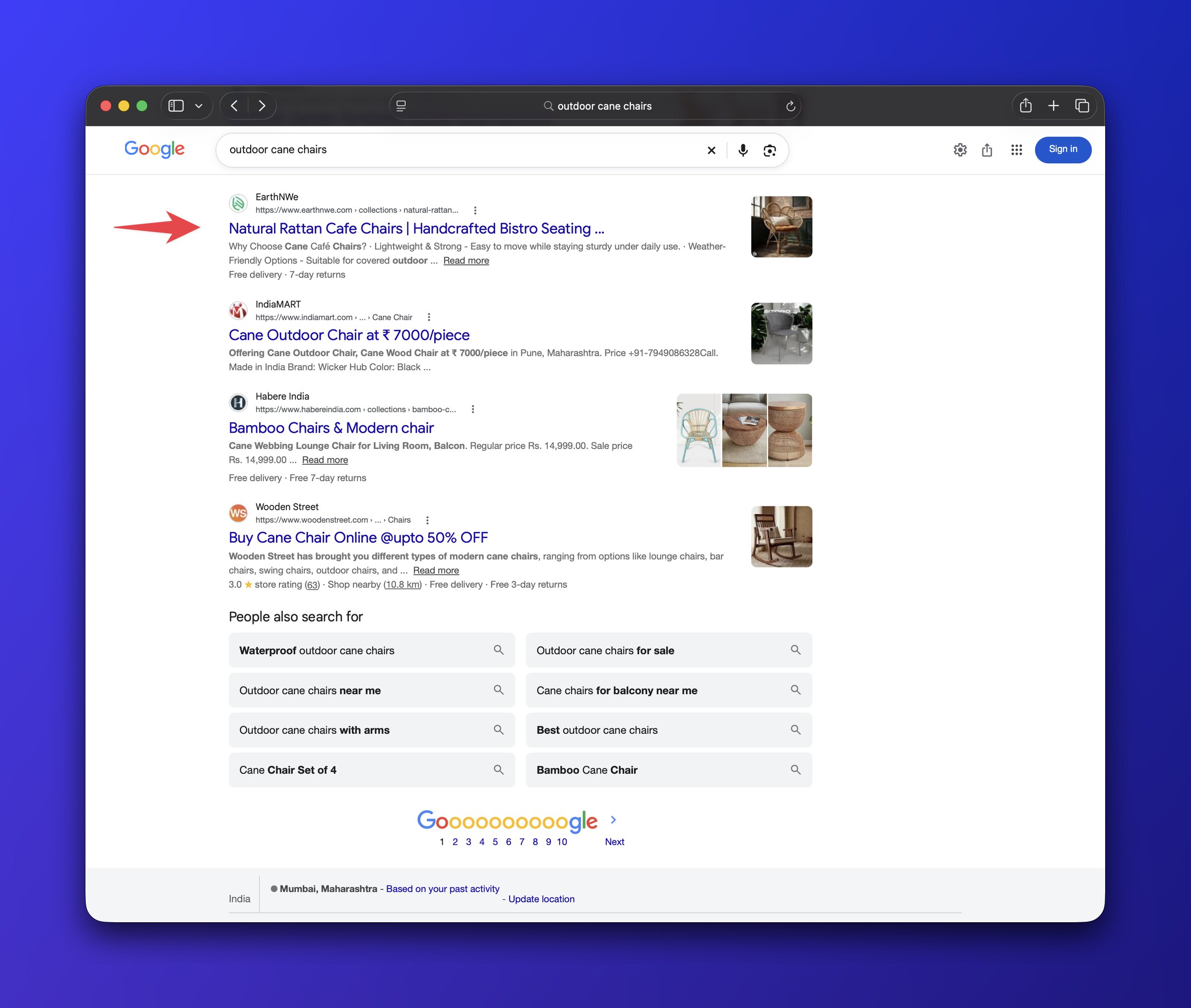Jump to results page 10
Screen dimensions: 1191x1008
pos(562,842)
